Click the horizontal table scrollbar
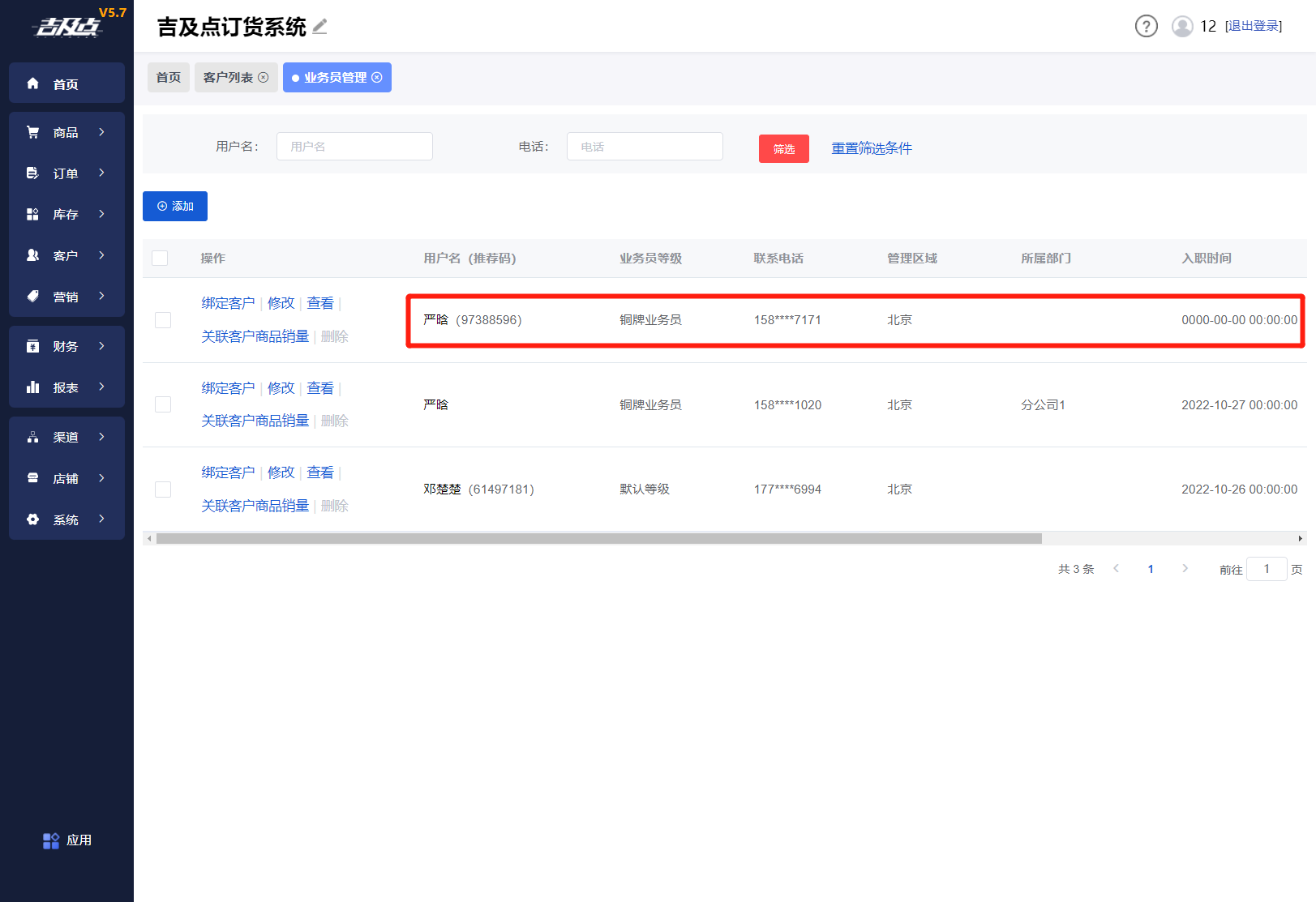 pyautogui.click(x=598, y=539)
